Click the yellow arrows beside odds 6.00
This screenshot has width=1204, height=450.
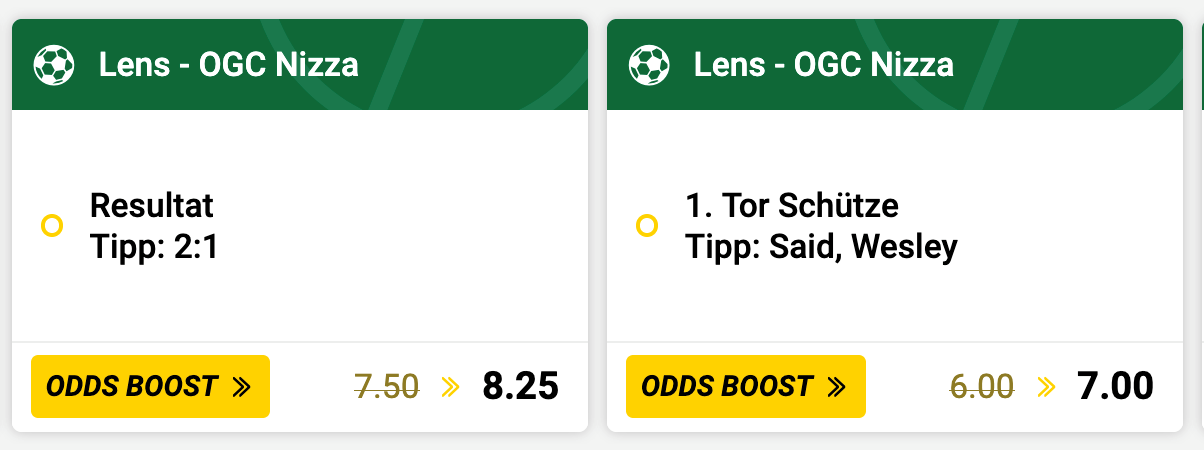1046,387
